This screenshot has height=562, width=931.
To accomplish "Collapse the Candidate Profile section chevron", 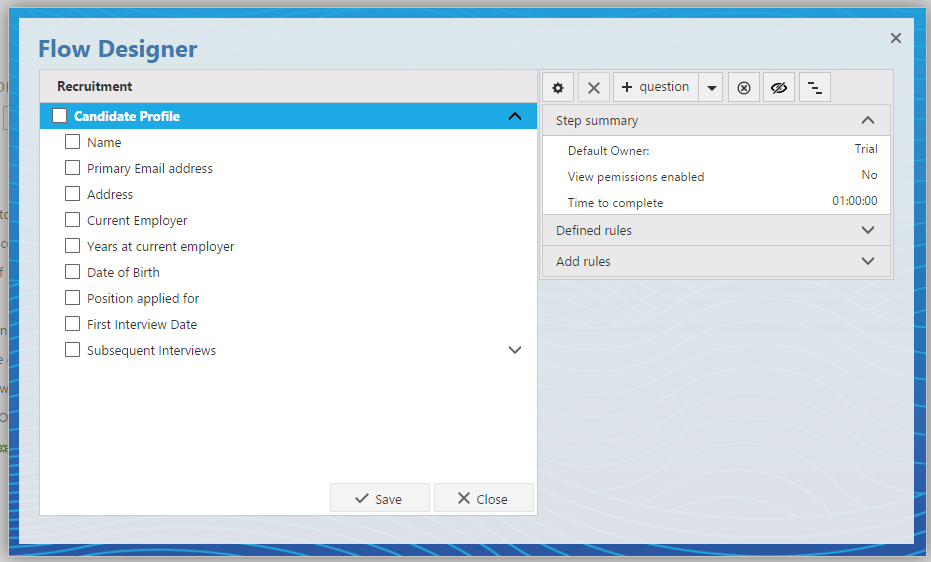I will tap(515, 116).
